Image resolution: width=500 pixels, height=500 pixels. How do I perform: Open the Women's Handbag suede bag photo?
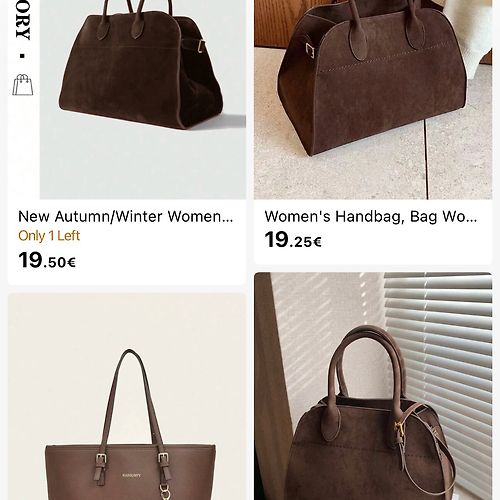click(373, 100)
